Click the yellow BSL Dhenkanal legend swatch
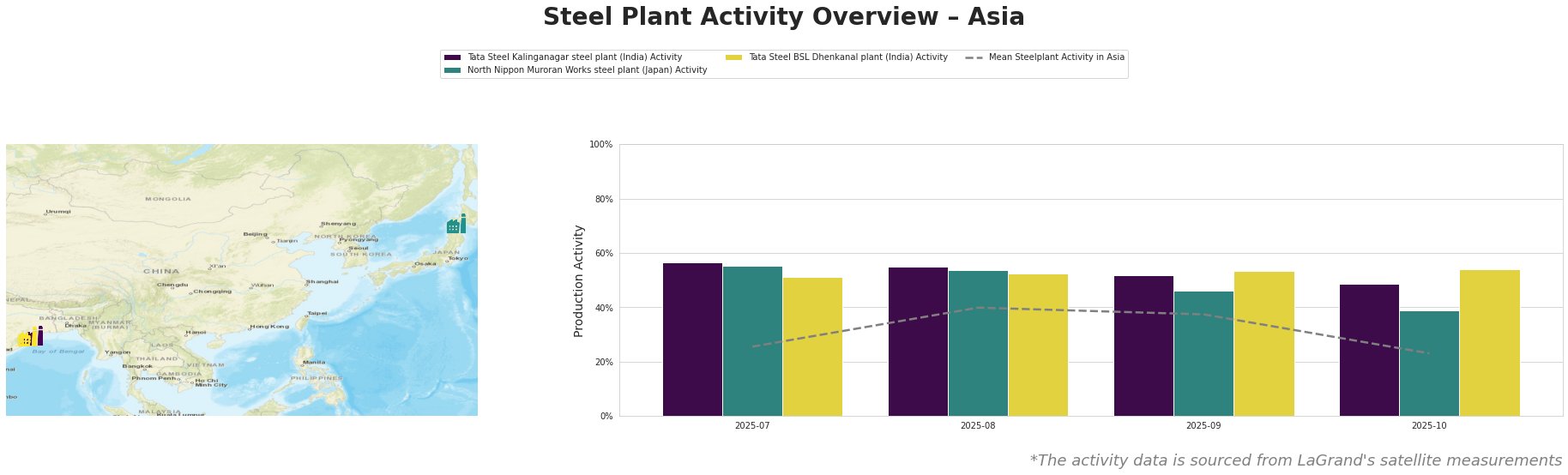Screen dimensions: 1568x475 coord(733,57)
